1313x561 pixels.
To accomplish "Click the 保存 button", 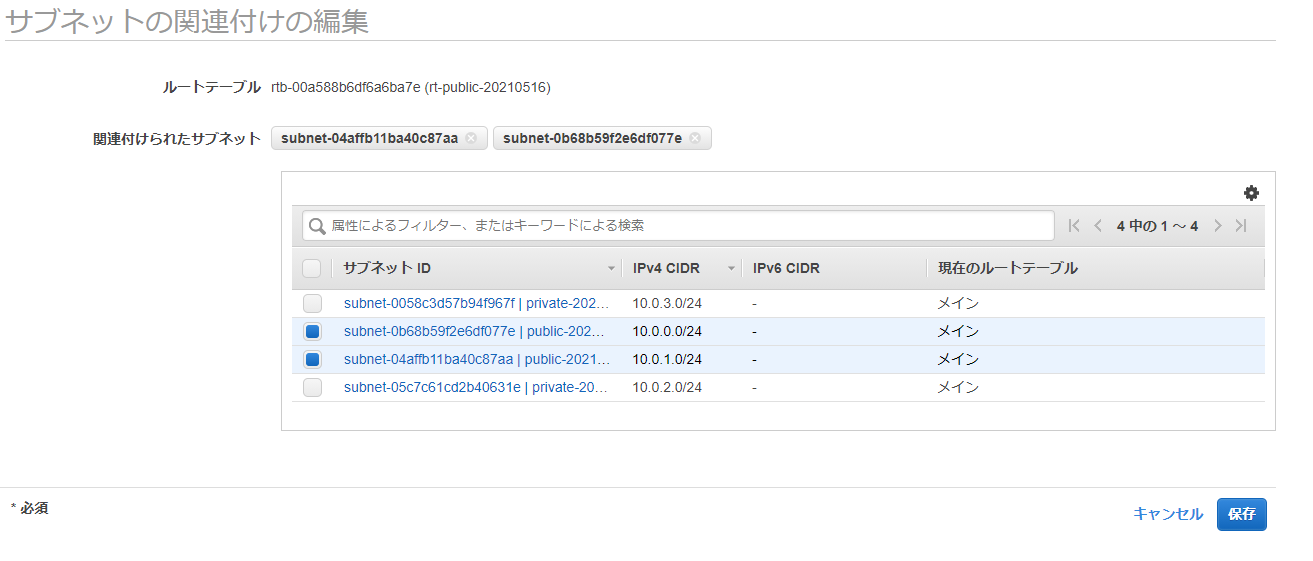I will pyautogui.click(x=1242, y=514).
